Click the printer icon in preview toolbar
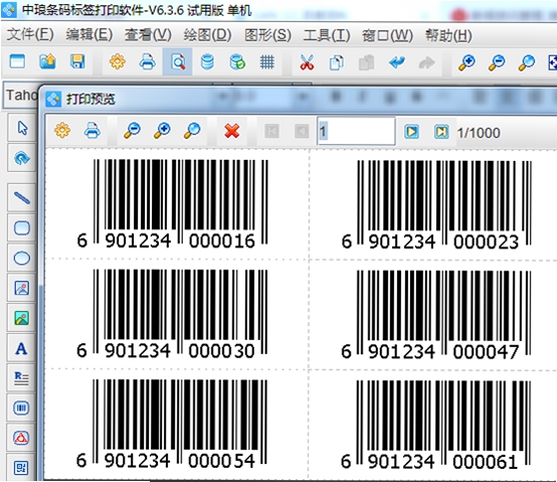Screen dimensions: 557x482 click(x=92, y=131)
